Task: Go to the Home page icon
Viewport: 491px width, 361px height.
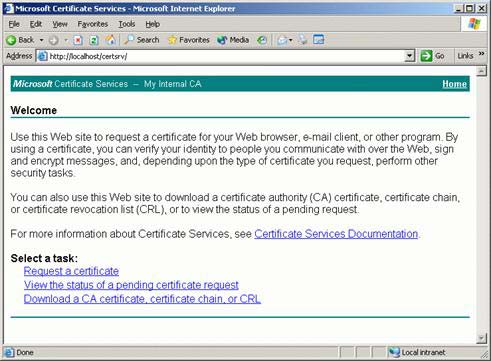Action: [x=110, y=40]
